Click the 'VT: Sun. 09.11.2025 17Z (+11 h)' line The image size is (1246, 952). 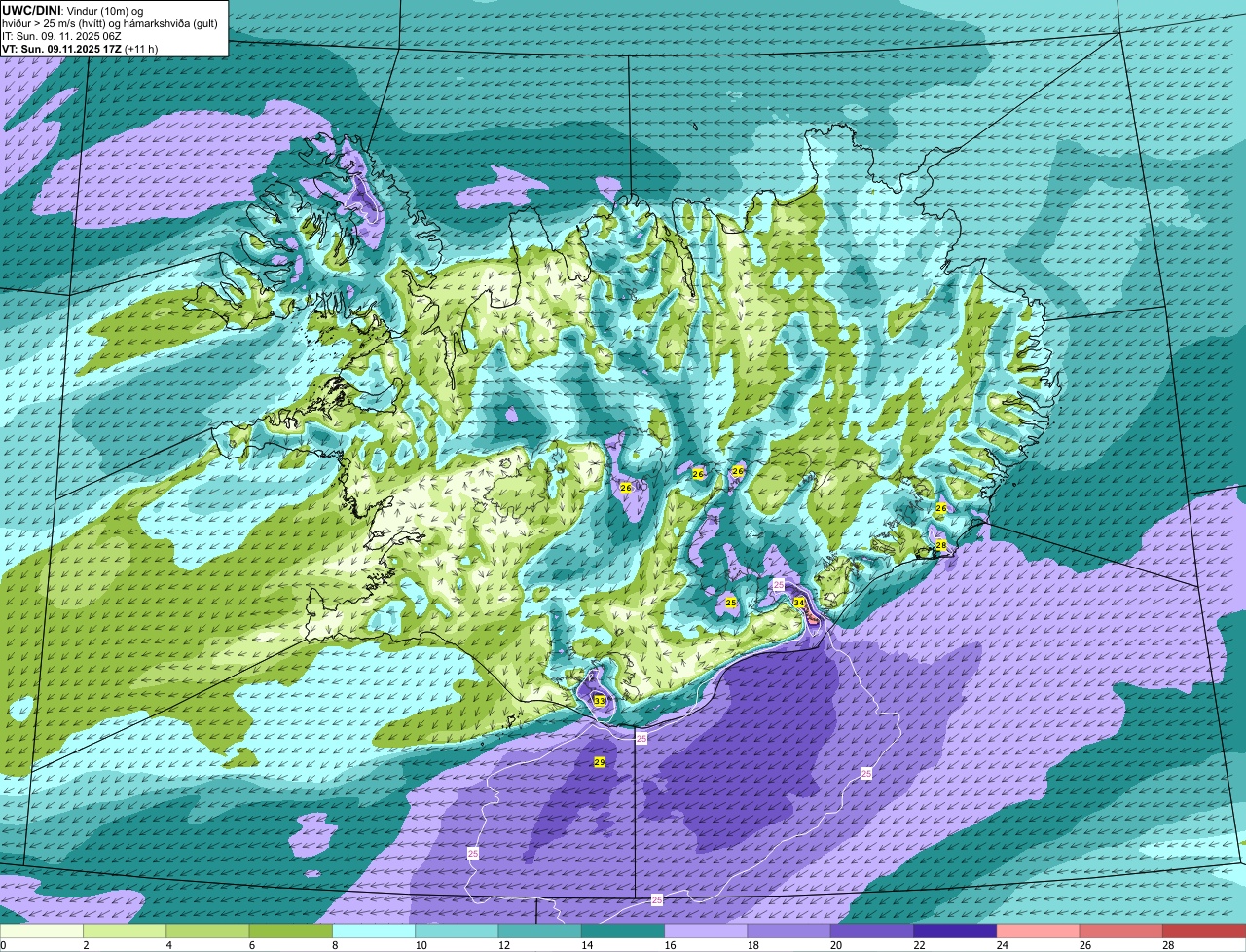(x=80, y=49)
